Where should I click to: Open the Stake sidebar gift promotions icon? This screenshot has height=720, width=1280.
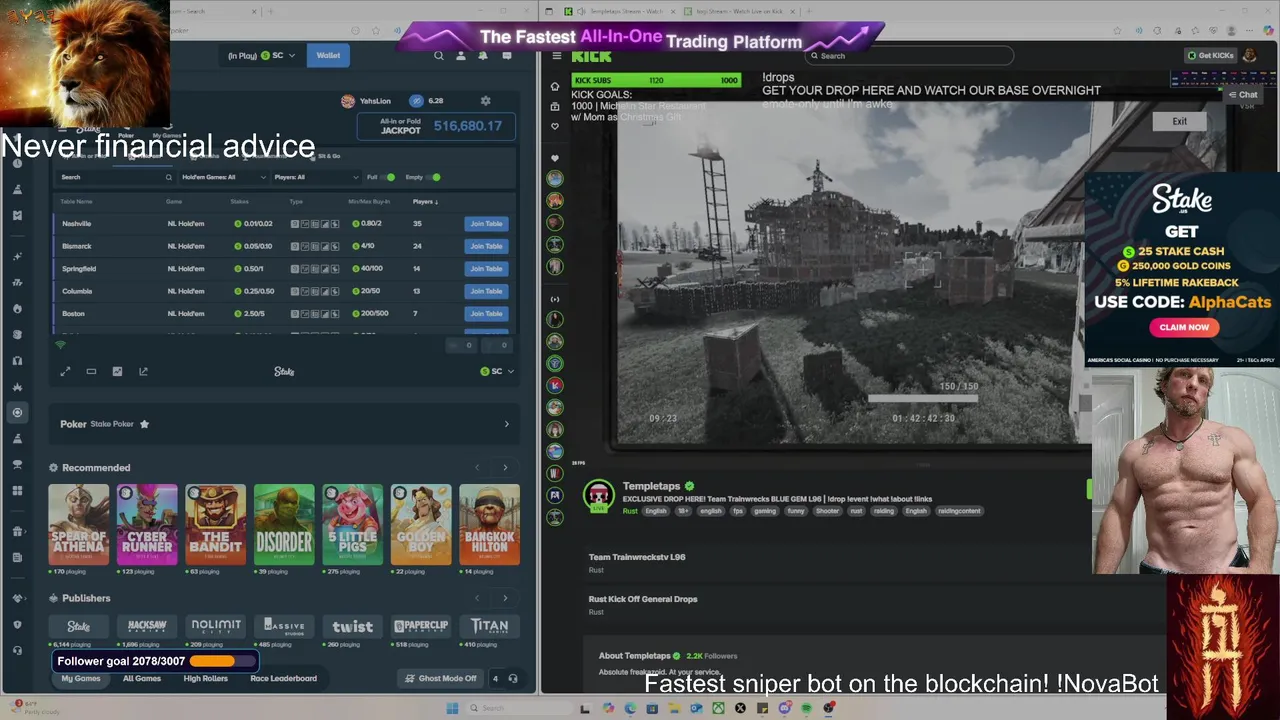point(17,531)
